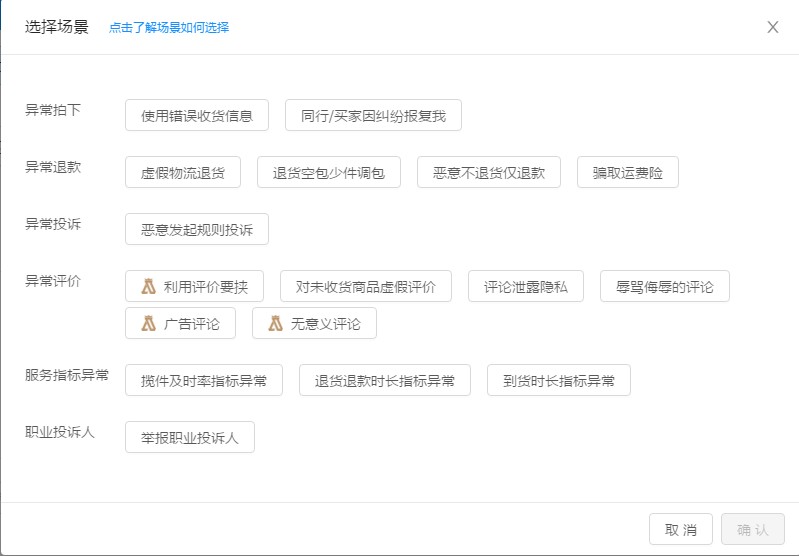799x556 pixels.
Task: Click the crown icon on 利用评价要挟
Action: point(148,286)
